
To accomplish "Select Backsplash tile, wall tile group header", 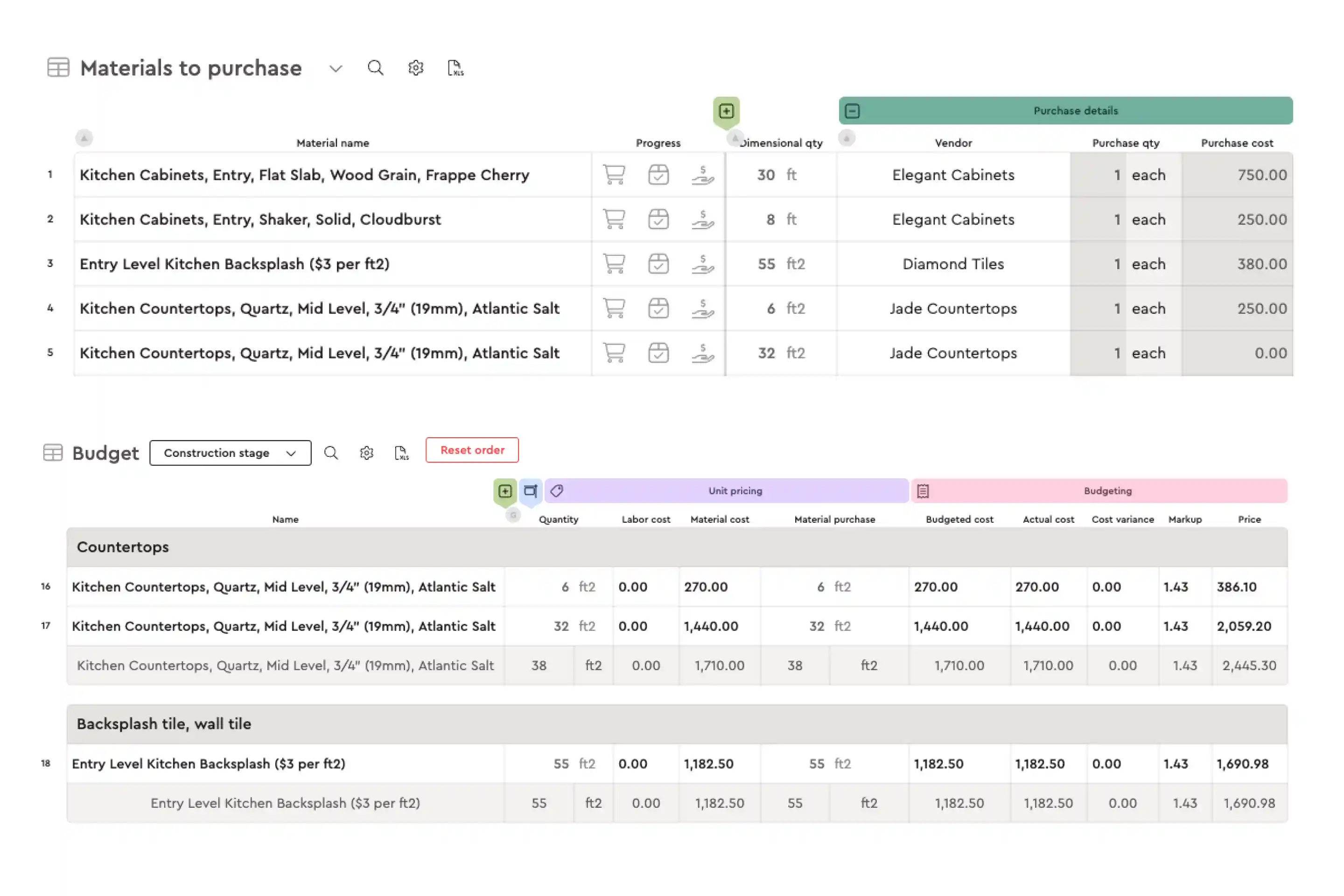I will [677, 724].
